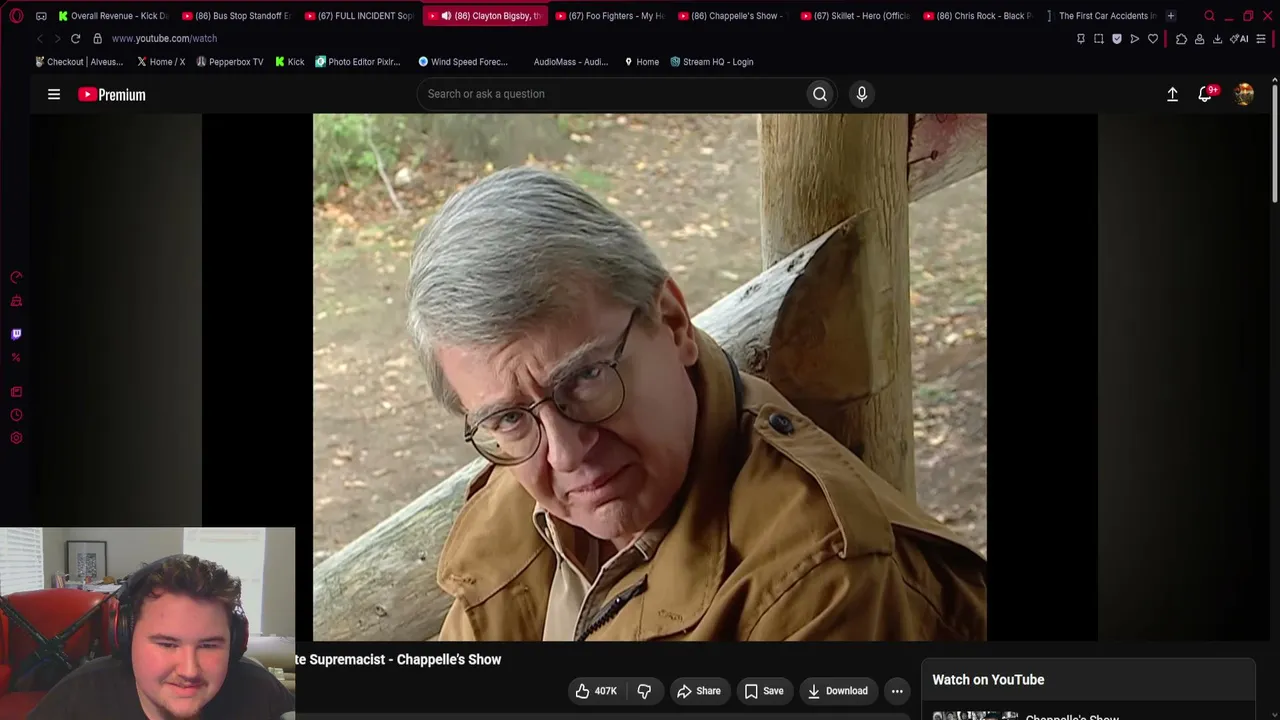View site security lock info
This screenshot has height=720, width=1280.
pos(97,38)
